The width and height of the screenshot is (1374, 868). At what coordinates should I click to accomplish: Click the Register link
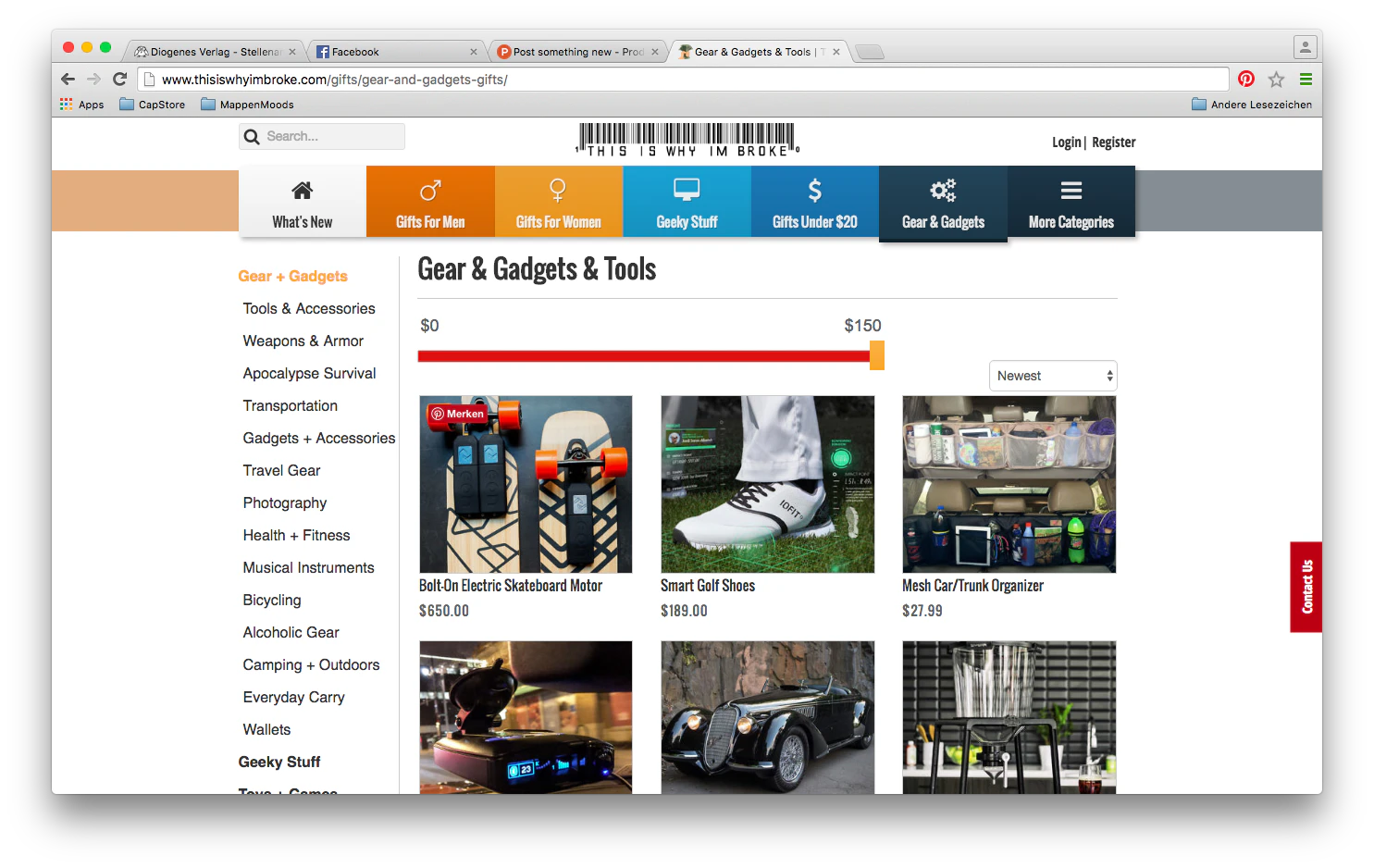[x=1114, y=143]
